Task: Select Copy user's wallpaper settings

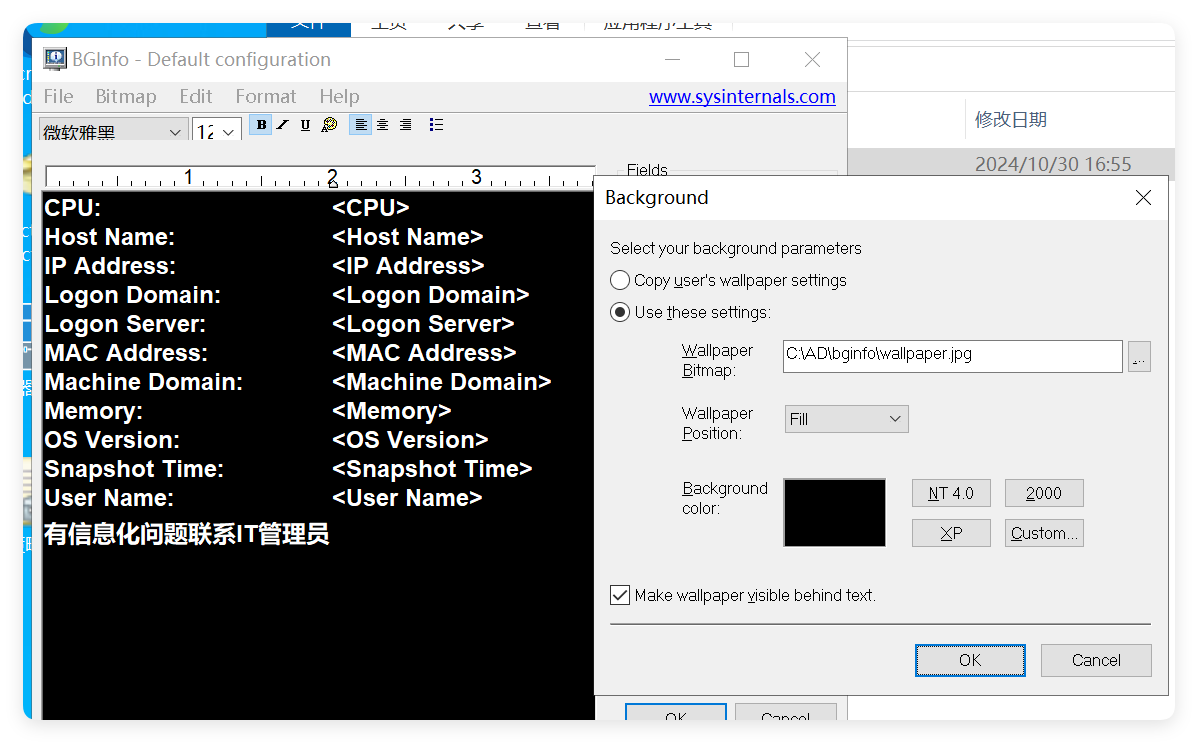Action: [x=620, y=280]
